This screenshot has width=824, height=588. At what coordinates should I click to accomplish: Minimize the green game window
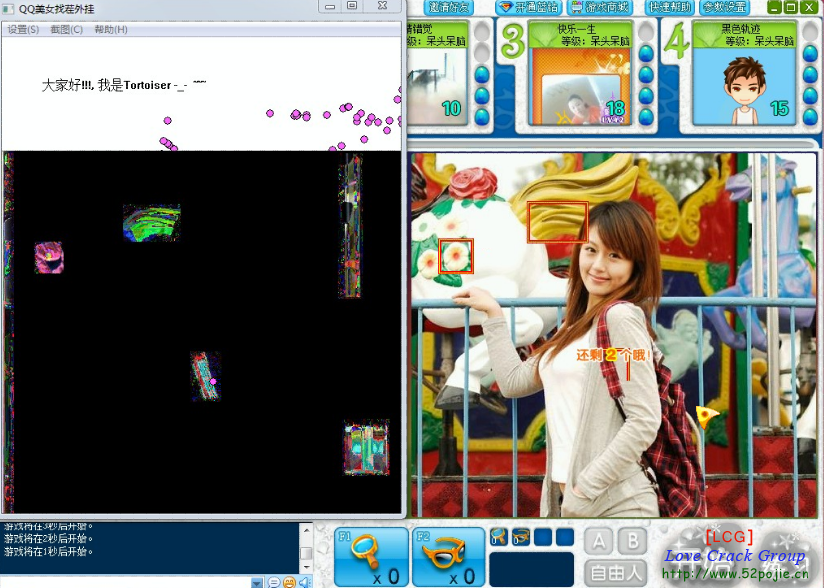tap(774, 7)
